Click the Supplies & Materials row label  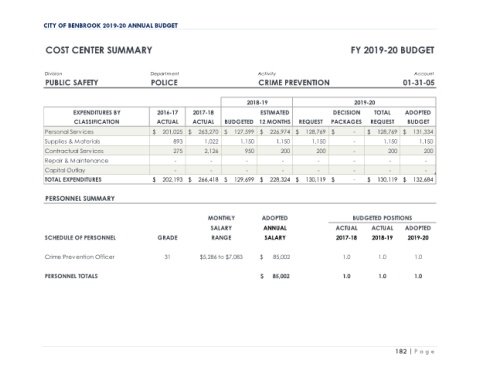coord(72,141)
